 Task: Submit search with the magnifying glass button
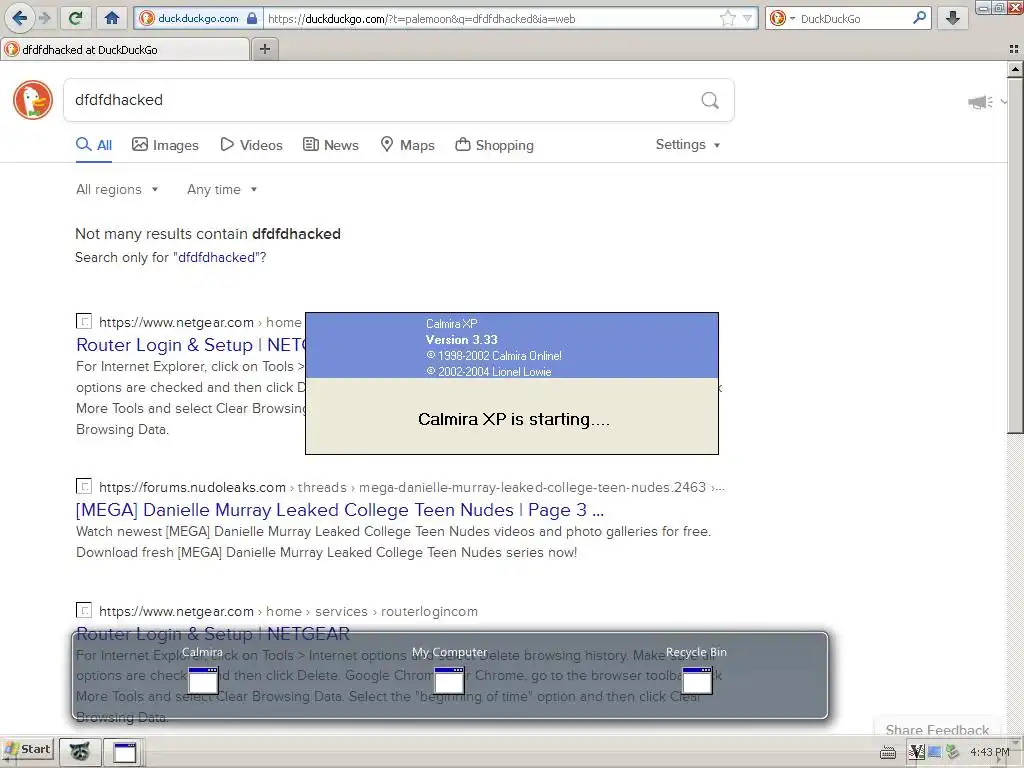click(710, 100)
